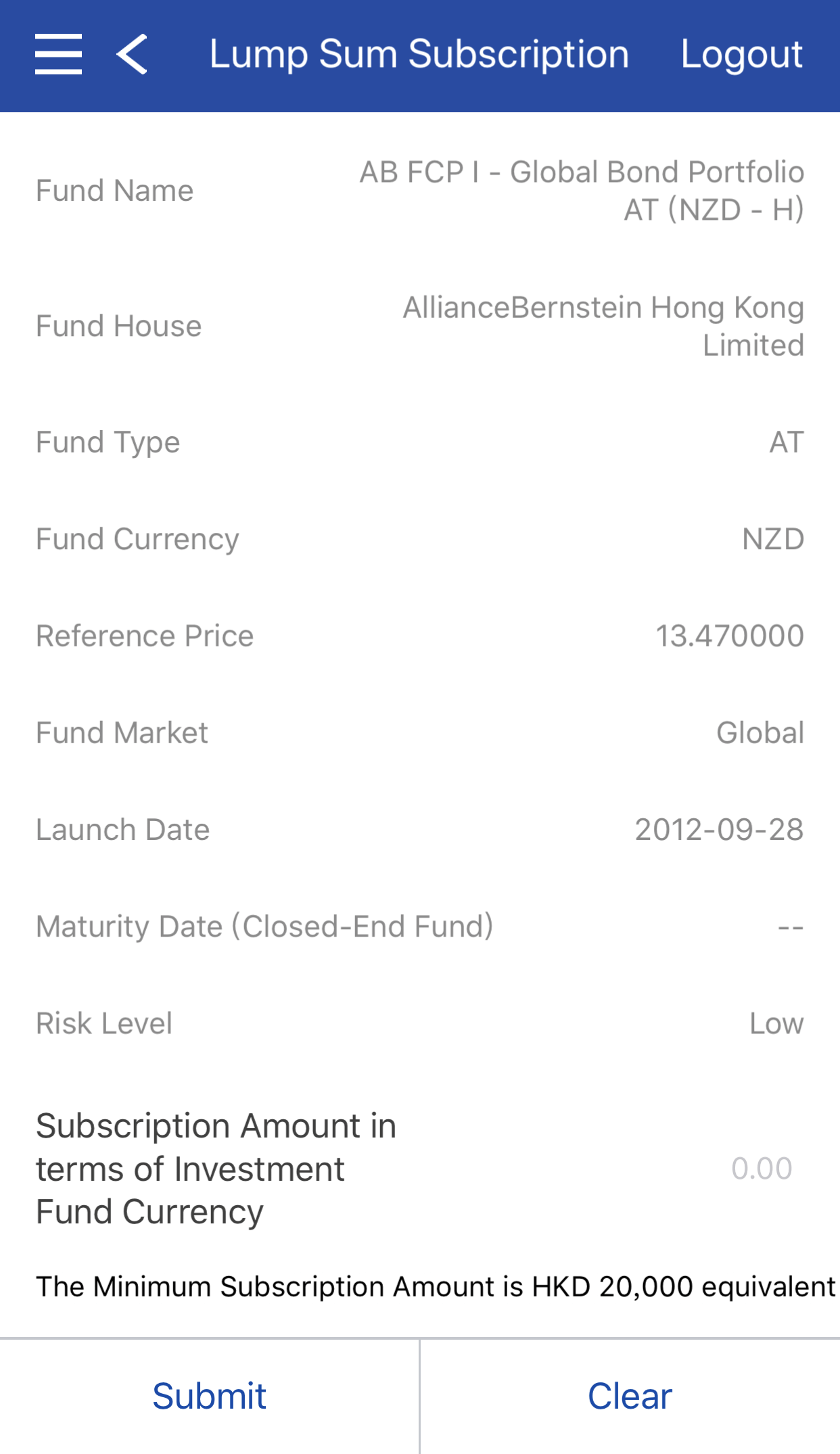
Task: Tap the Reference Price 13.470000 value
Action: tap(730, 636)
